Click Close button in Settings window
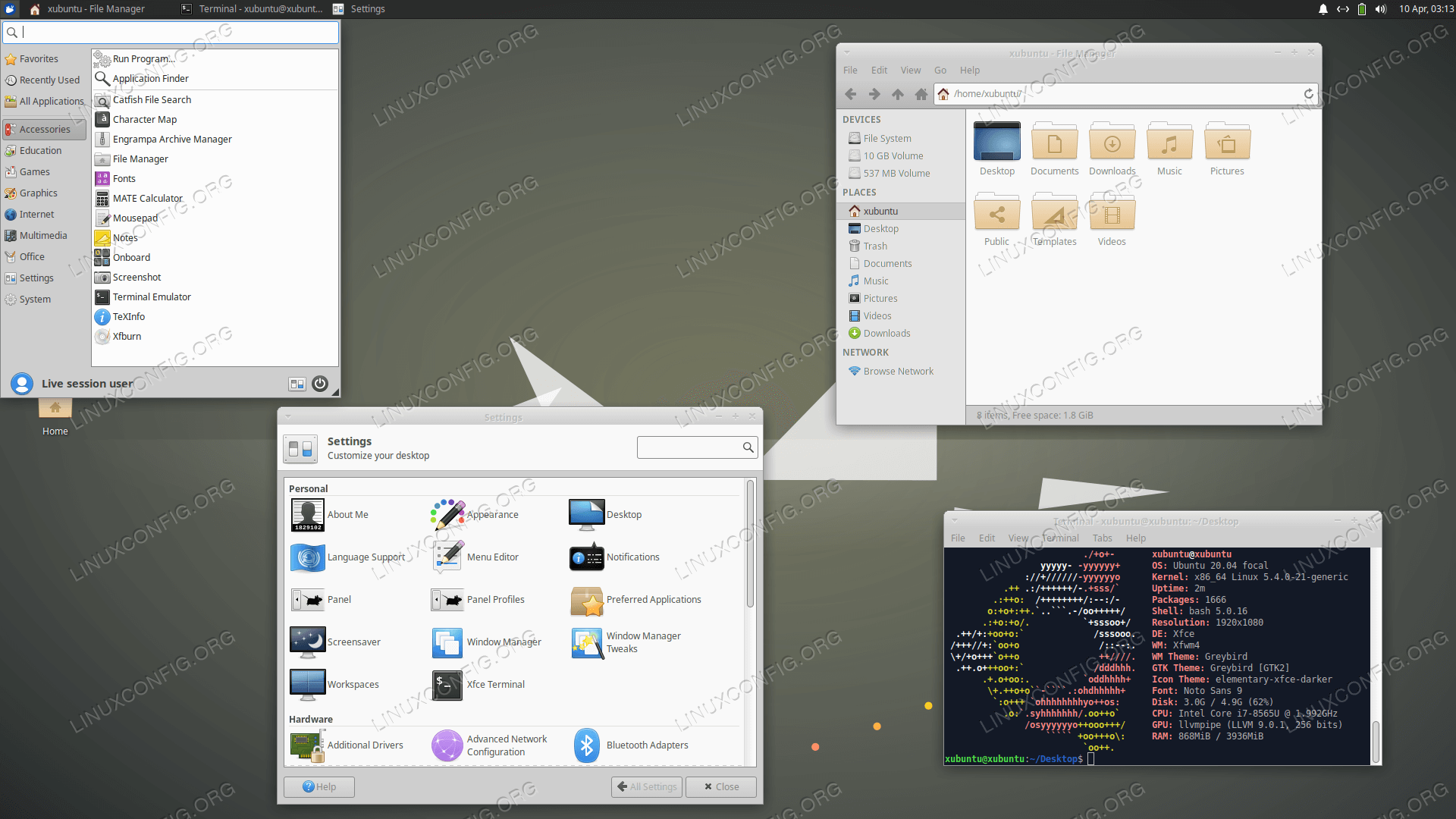The image size is (1456, 819). 721,787
